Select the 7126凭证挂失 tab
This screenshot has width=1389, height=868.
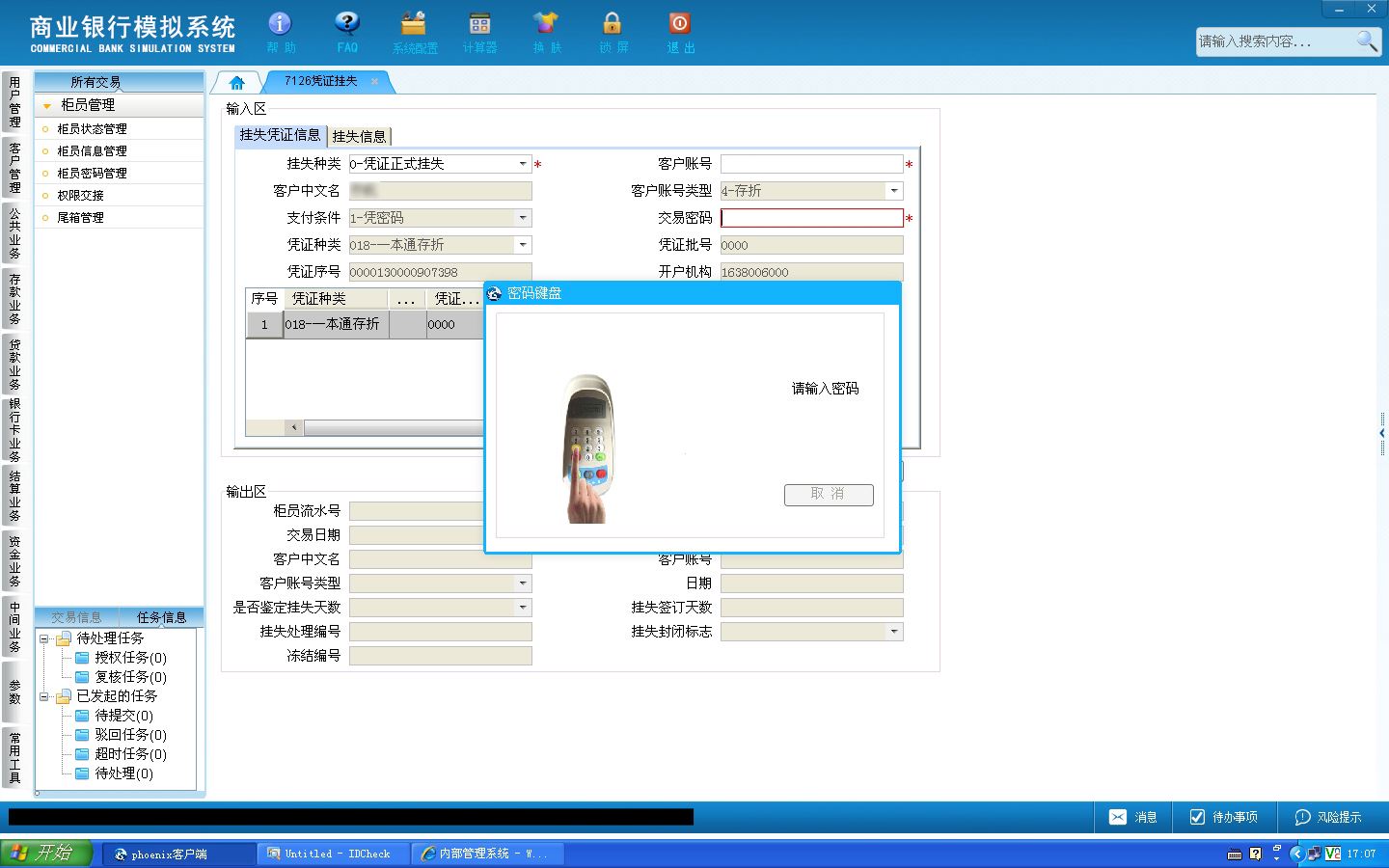point(321,82)
